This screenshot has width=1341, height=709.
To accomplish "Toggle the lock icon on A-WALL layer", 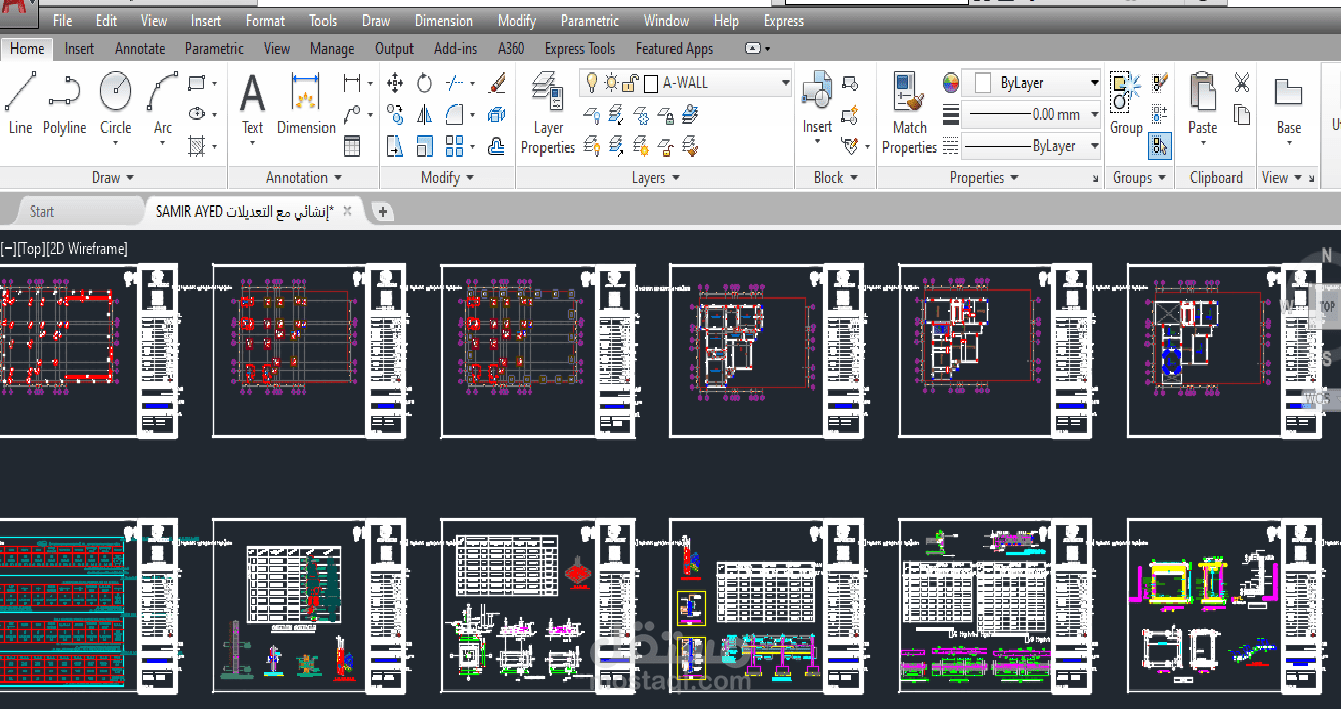I will (x=632, y=82).
